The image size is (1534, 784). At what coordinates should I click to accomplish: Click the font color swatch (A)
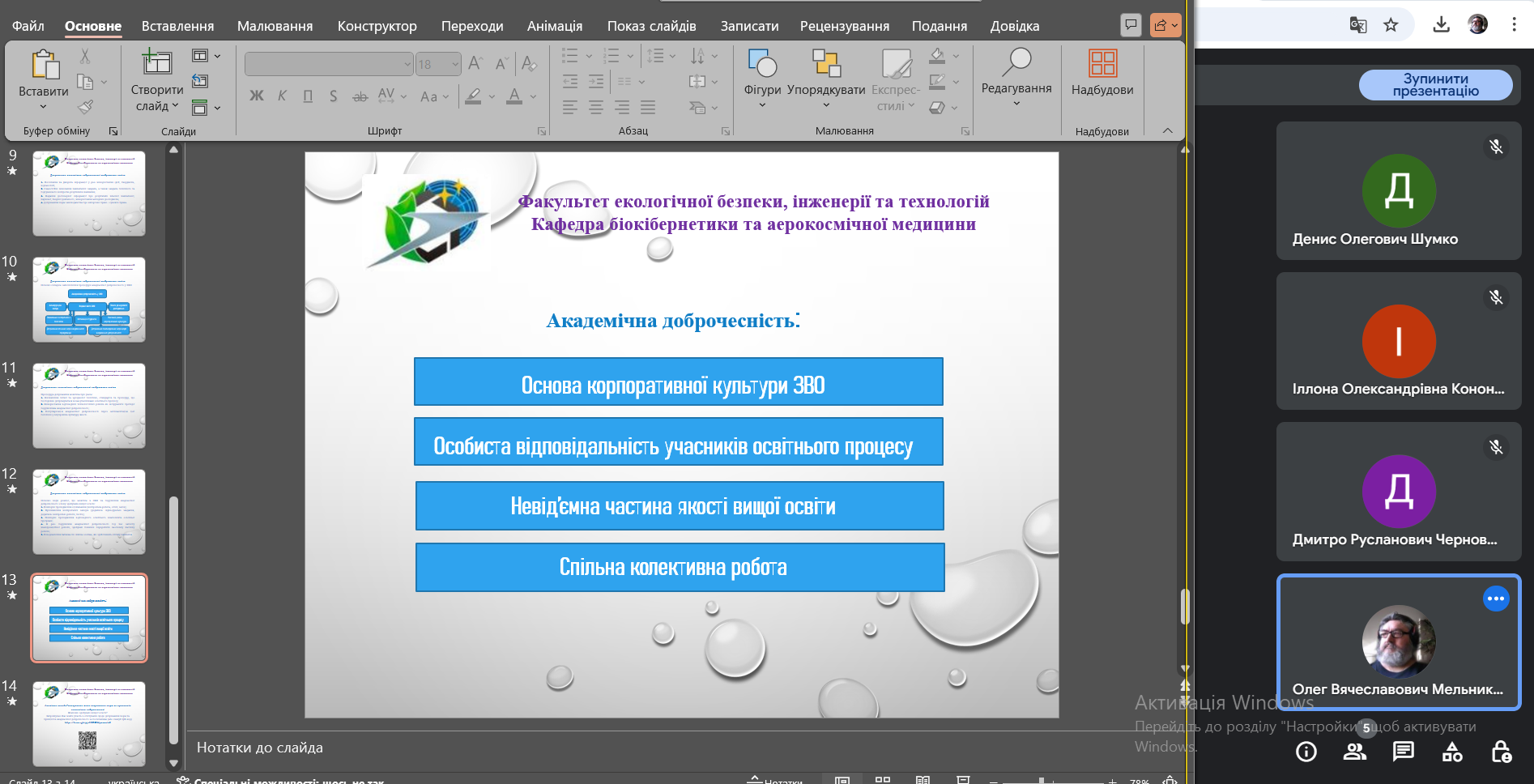513,96
